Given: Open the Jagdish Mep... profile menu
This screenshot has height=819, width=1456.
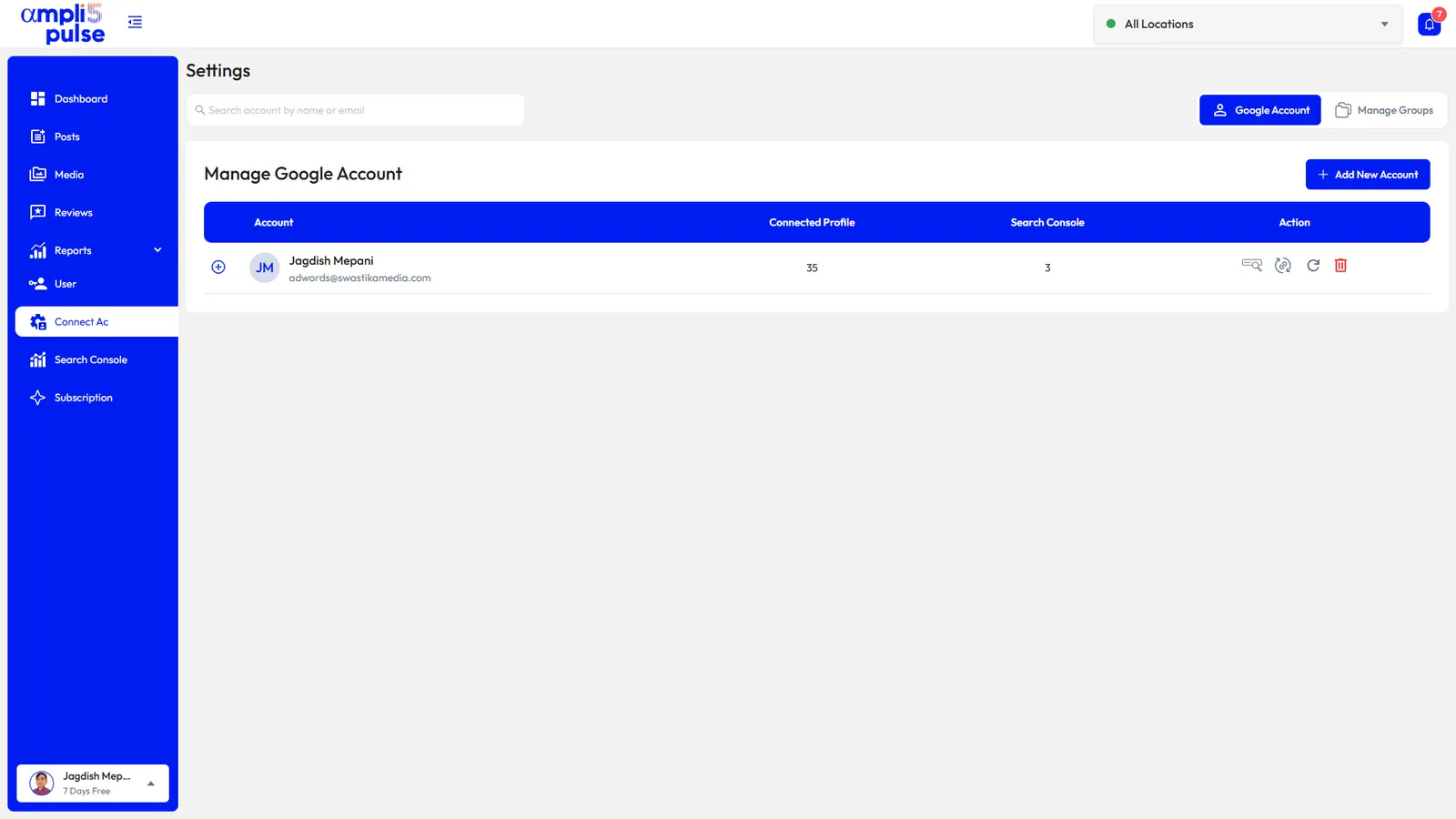Looking at the screenshot, I should click(x=93, y=784).
